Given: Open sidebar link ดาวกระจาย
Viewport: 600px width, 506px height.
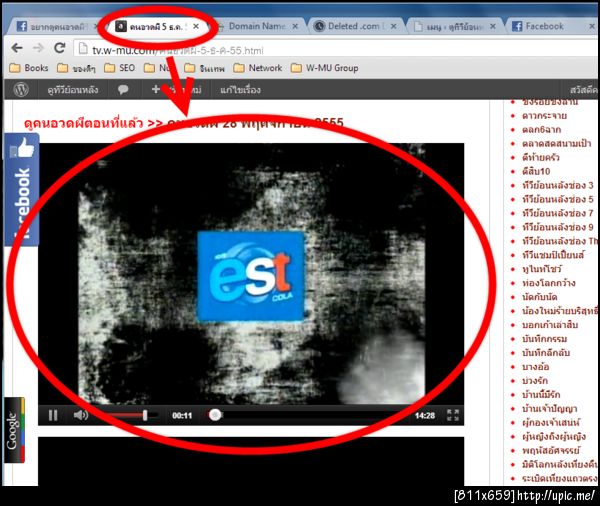Looking at the screenshot, I should click(544, 116).
